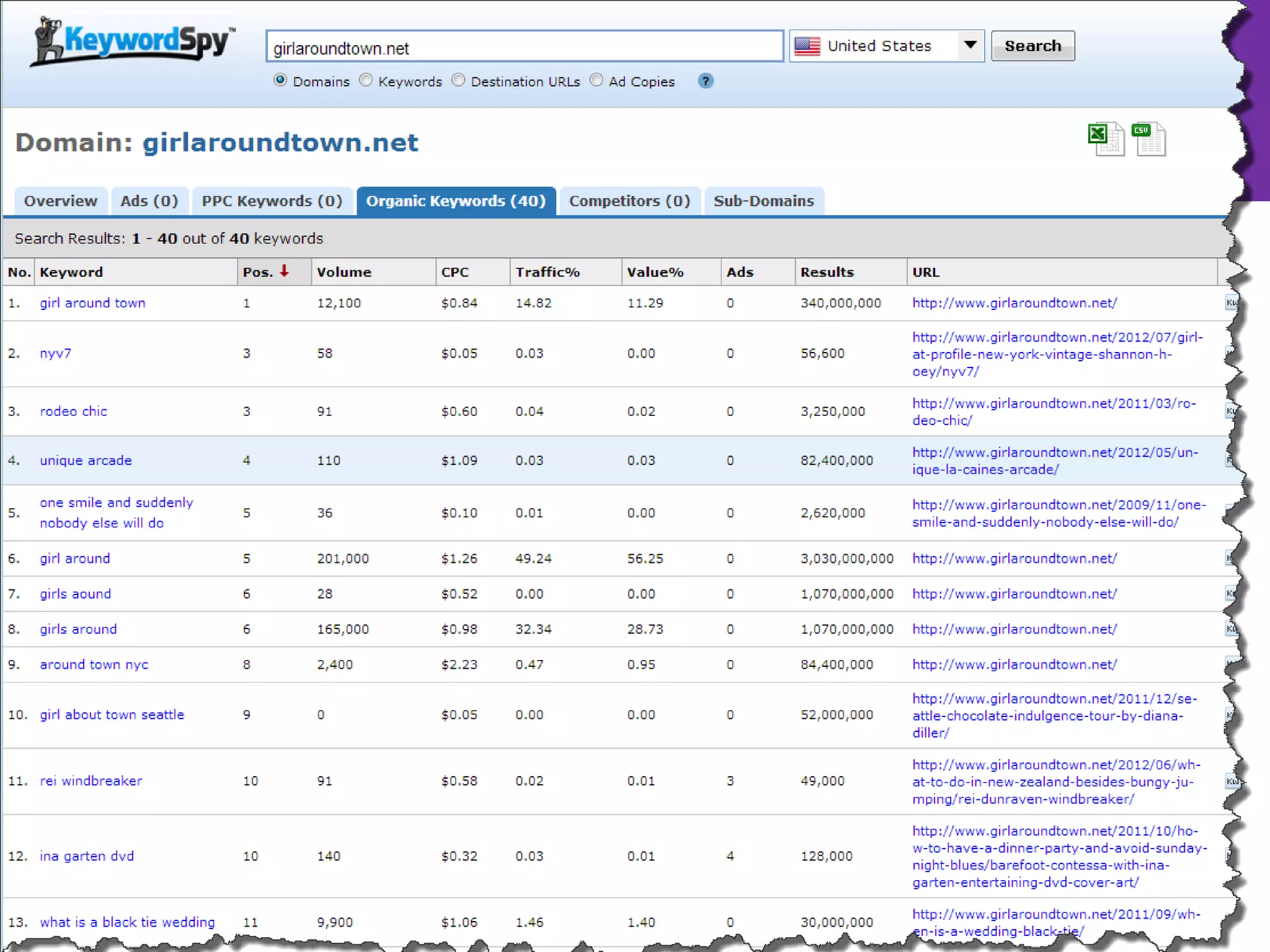The width and height of the screenshot is (1270, 952).
Task: Switch to the Overview tab
Action: pos(61,201)
